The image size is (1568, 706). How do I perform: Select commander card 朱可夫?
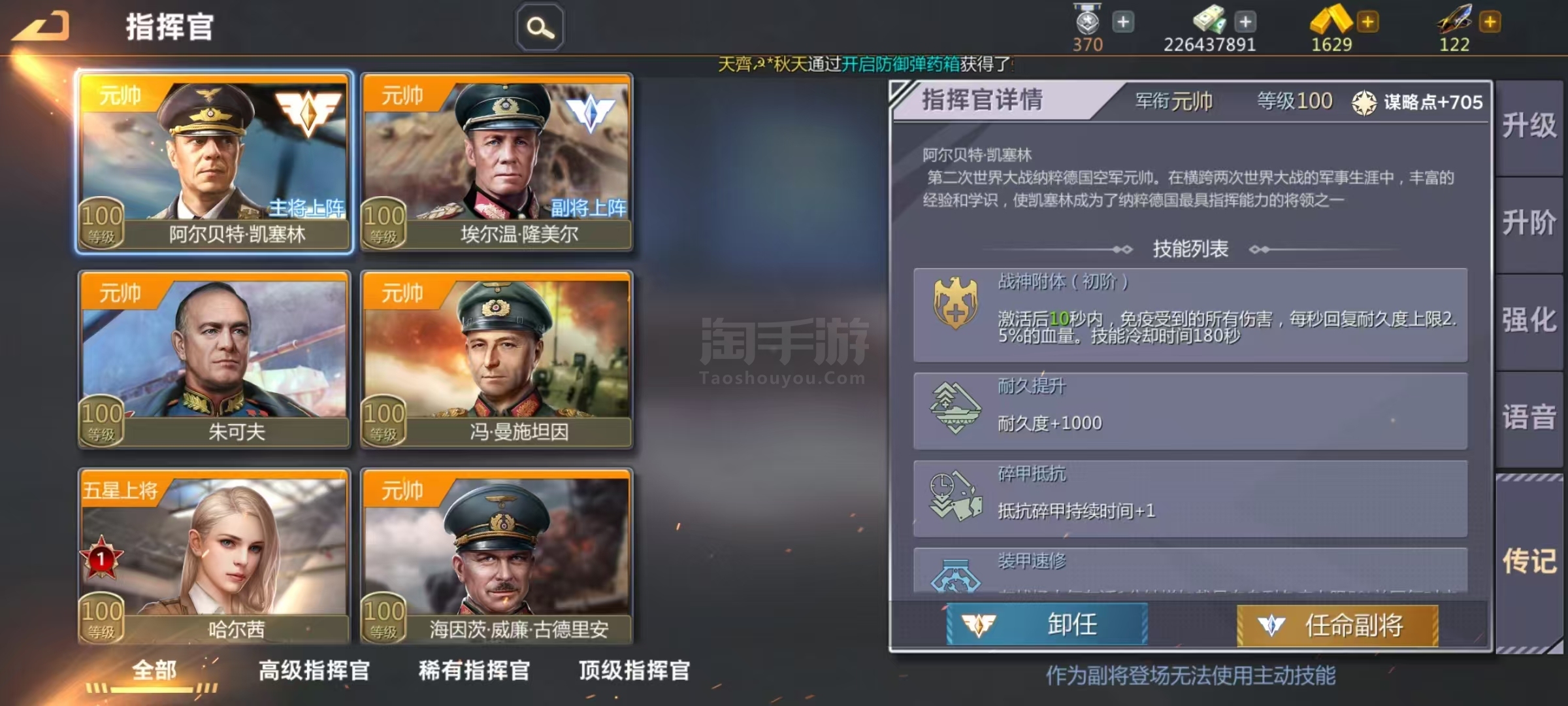(214, 360)
